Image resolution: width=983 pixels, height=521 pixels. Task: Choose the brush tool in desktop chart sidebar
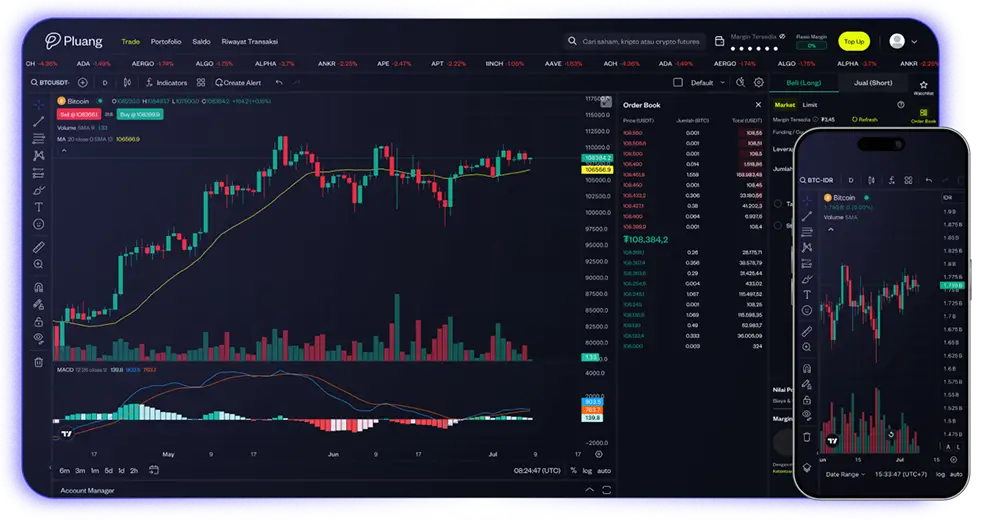[39, 190]
